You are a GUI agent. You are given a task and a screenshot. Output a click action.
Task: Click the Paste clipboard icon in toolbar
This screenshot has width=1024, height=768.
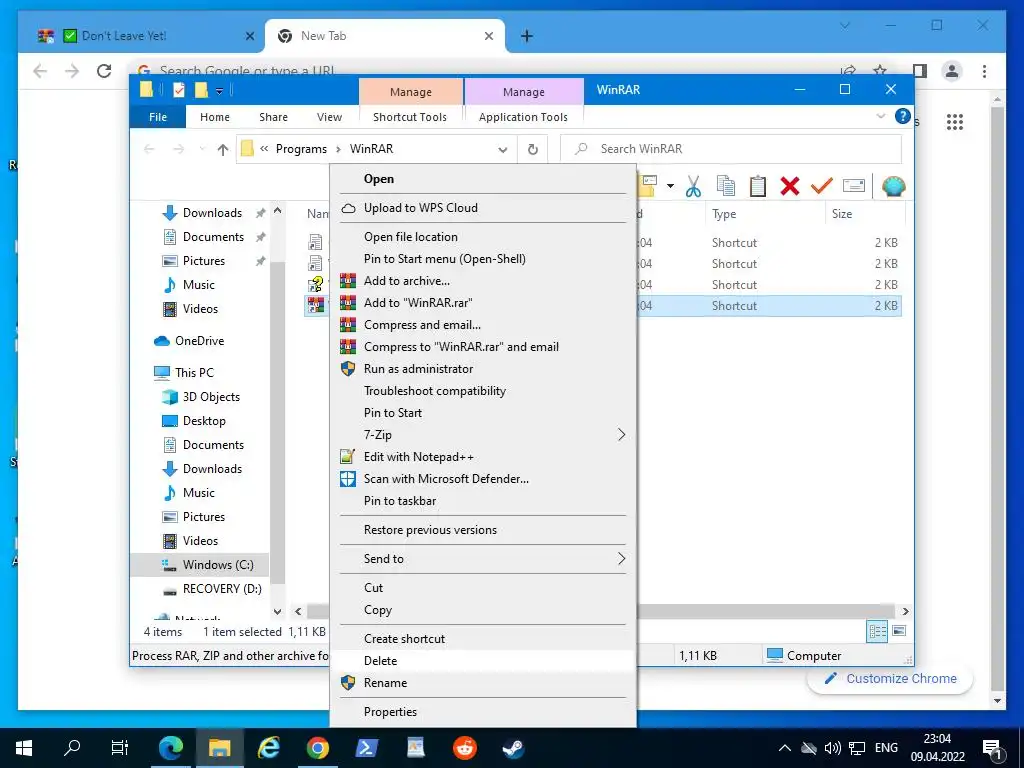758,187
